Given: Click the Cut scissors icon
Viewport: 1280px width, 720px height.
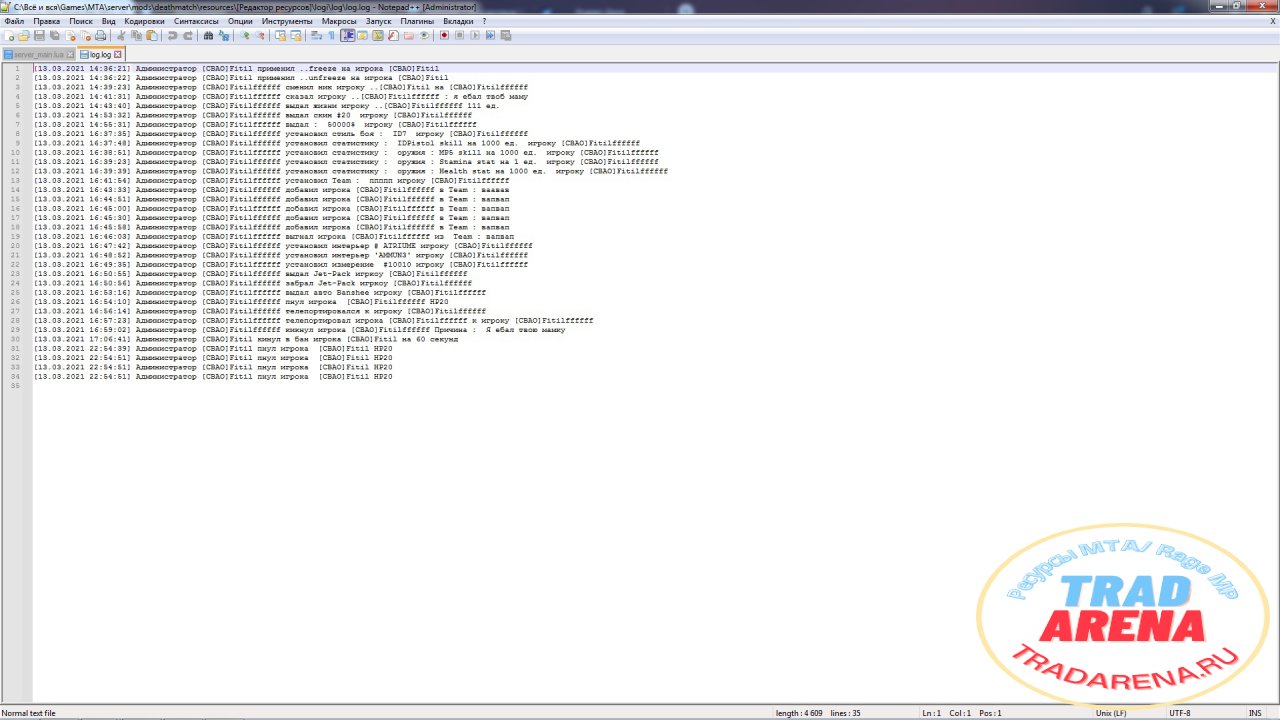Looking at the screenshot, I should (x=120, y=35).
